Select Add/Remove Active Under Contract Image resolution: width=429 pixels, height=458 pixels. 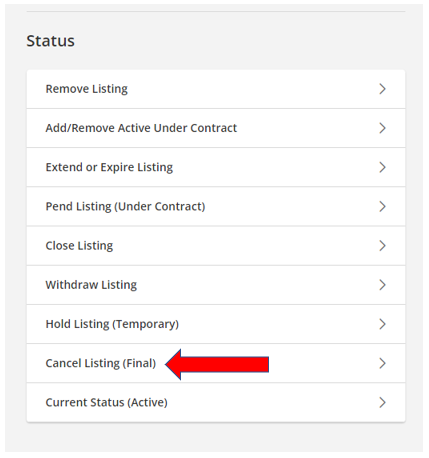click(216, 128)
